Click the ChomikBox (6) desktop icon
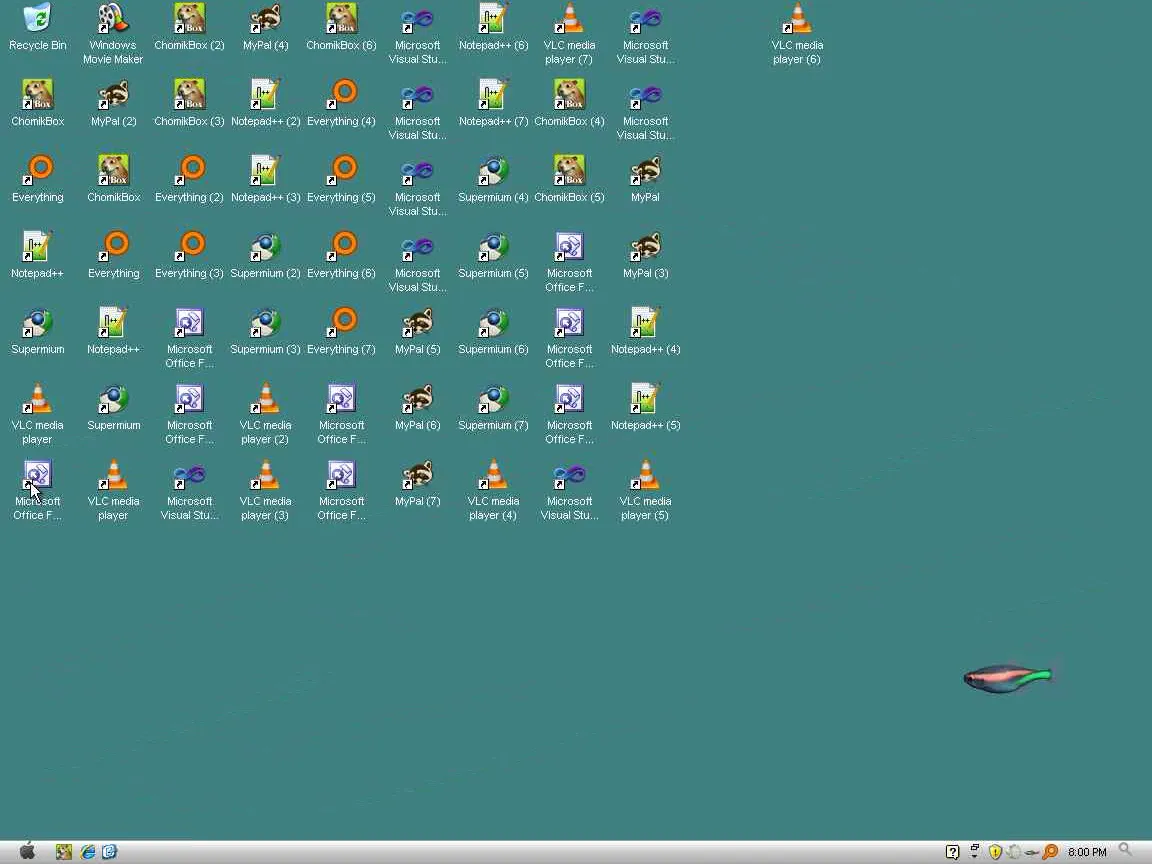The height and width of the screenshot is (864, 1152). point(342,26)
